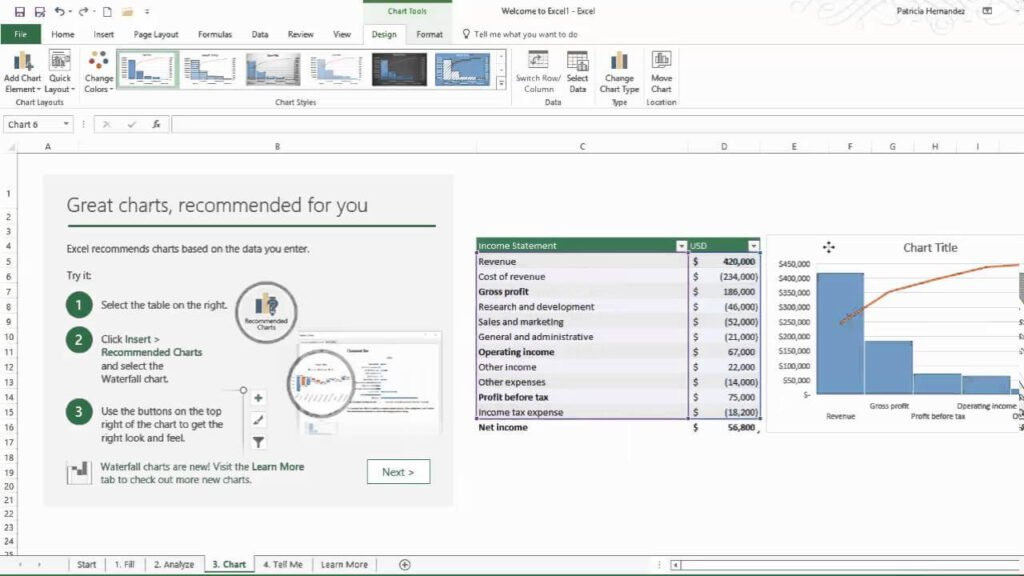Select the Net income cell

coord(582,427)
